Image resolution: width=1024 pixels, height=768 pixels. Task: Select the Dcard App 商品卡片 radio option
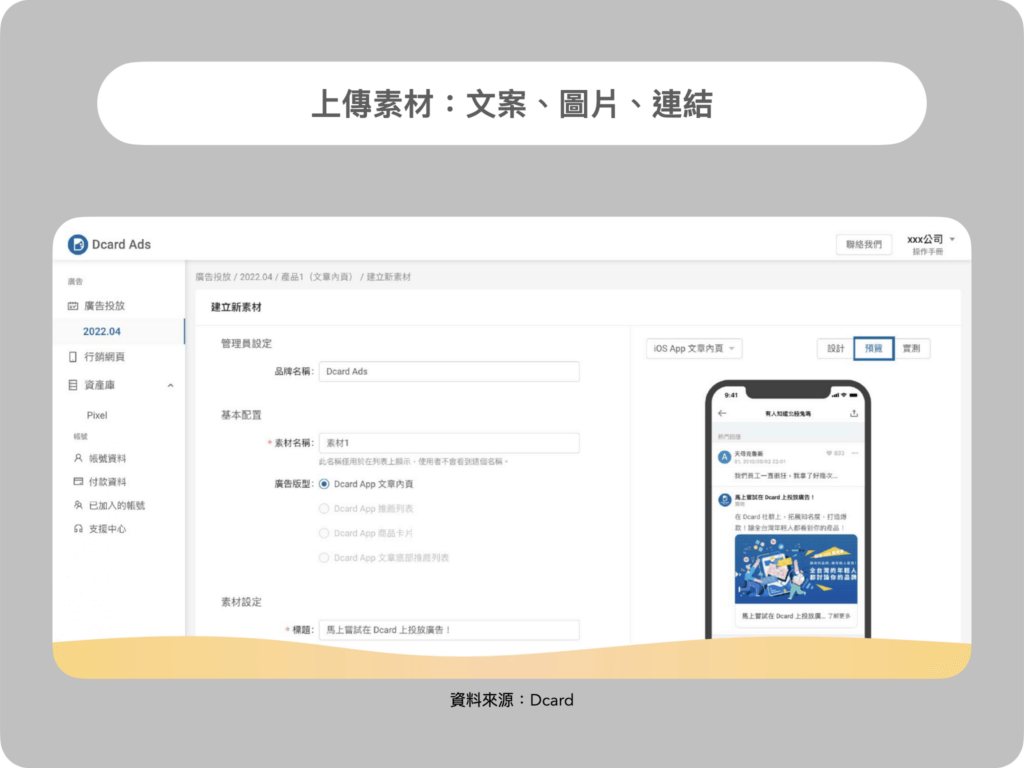coord(324,534)
